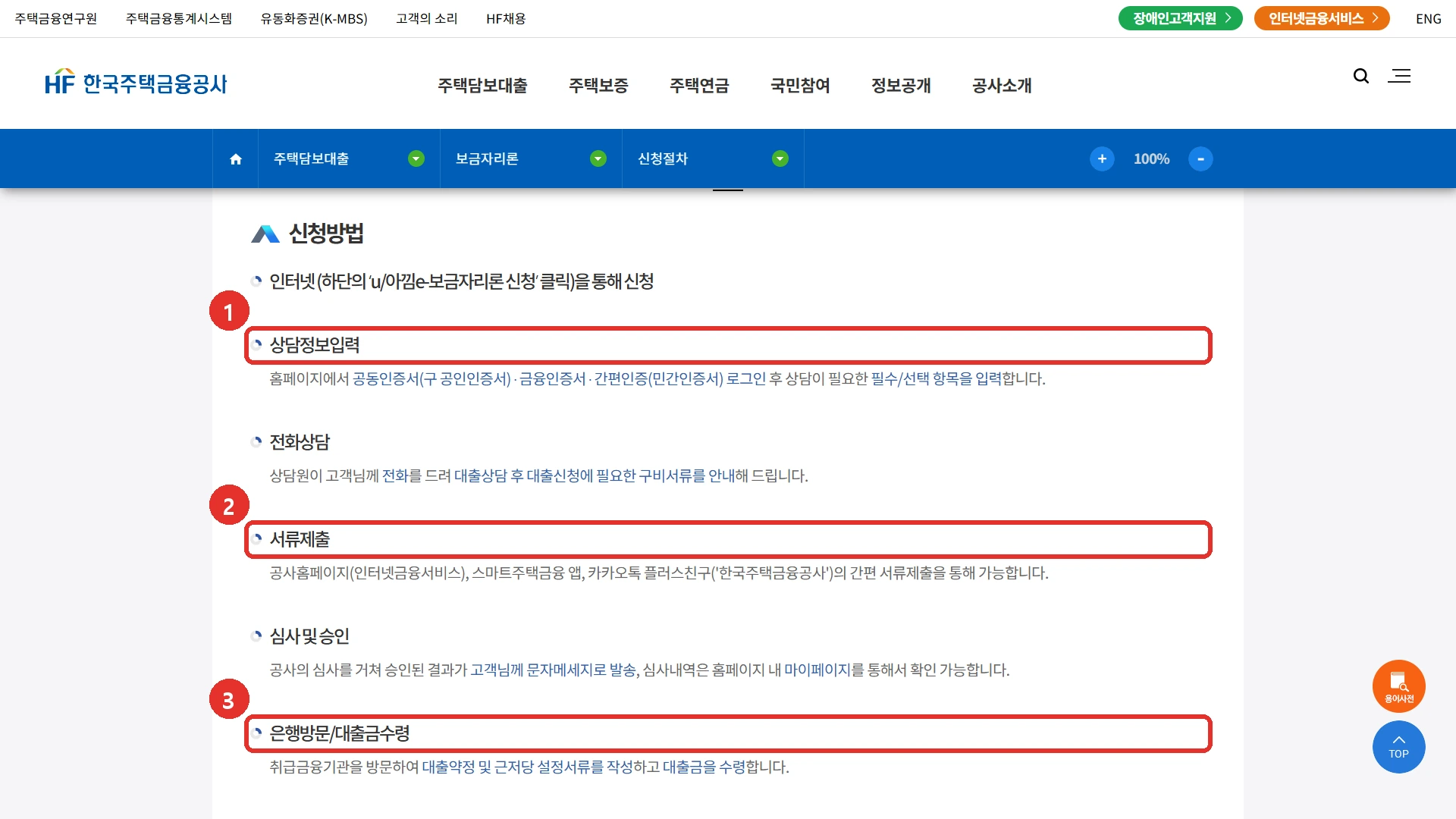The height and width of the screenshot is (819, 1456).
Task: Click the 필수/선택 항목을 입력 highlighted text
Action: (x=937, y=378)
